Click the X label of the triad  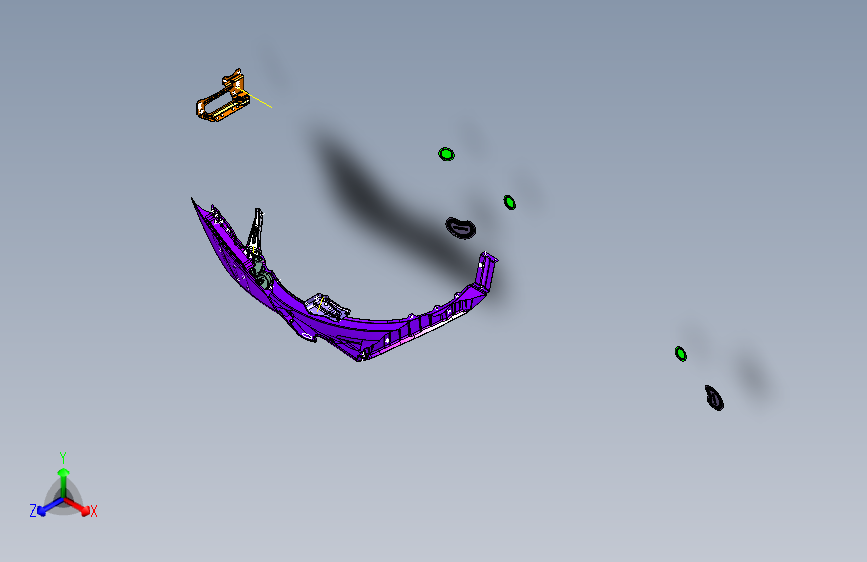(x=94, y=512)
